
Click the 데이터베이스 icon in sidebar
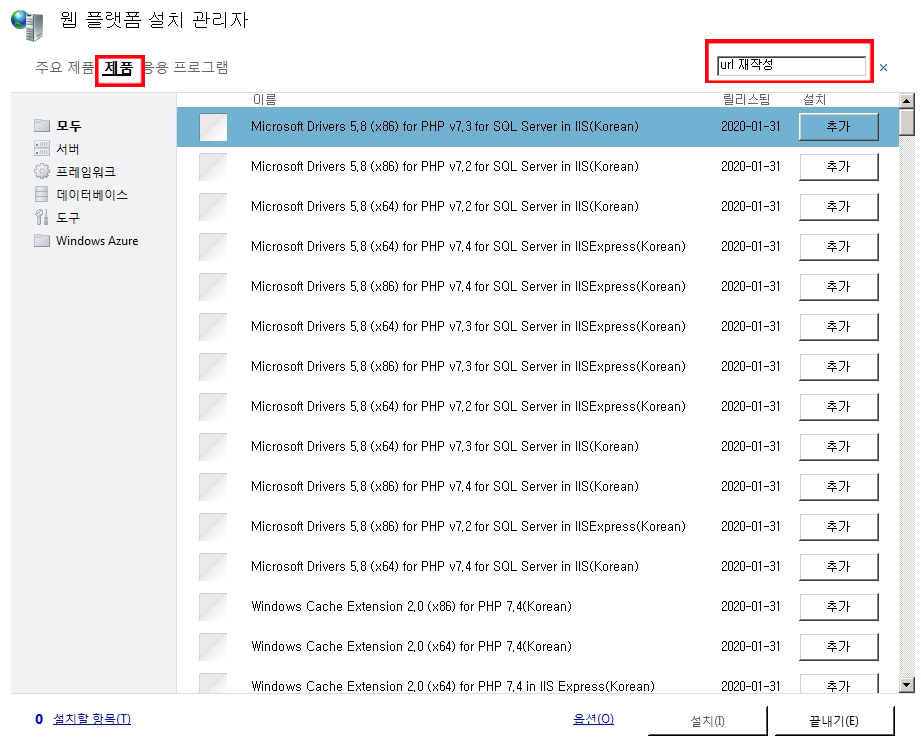[42, 194]
